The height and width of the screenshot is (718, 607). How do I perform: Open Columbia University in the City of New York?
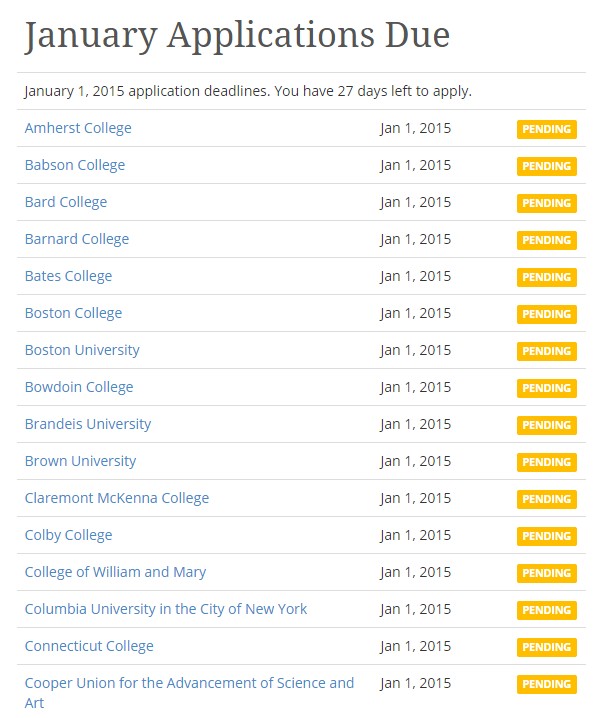166,609
